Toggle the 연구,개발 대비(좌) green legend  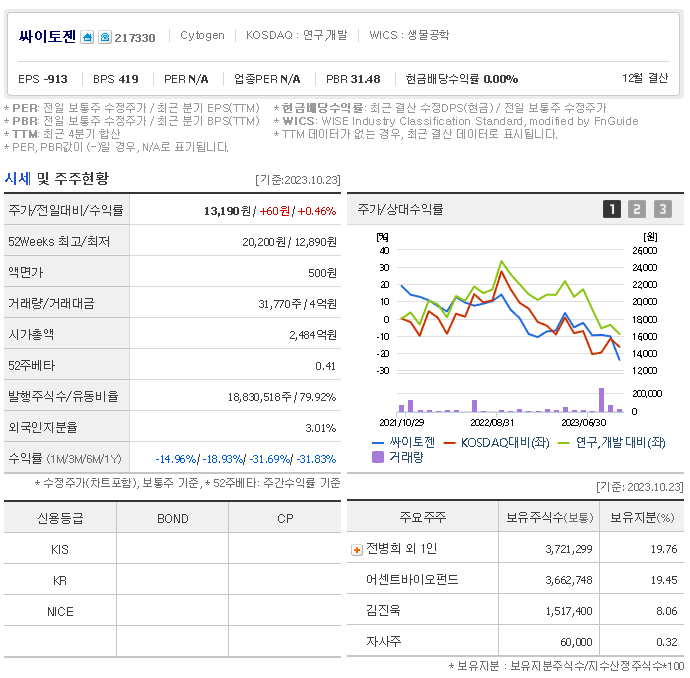point(612,442)
